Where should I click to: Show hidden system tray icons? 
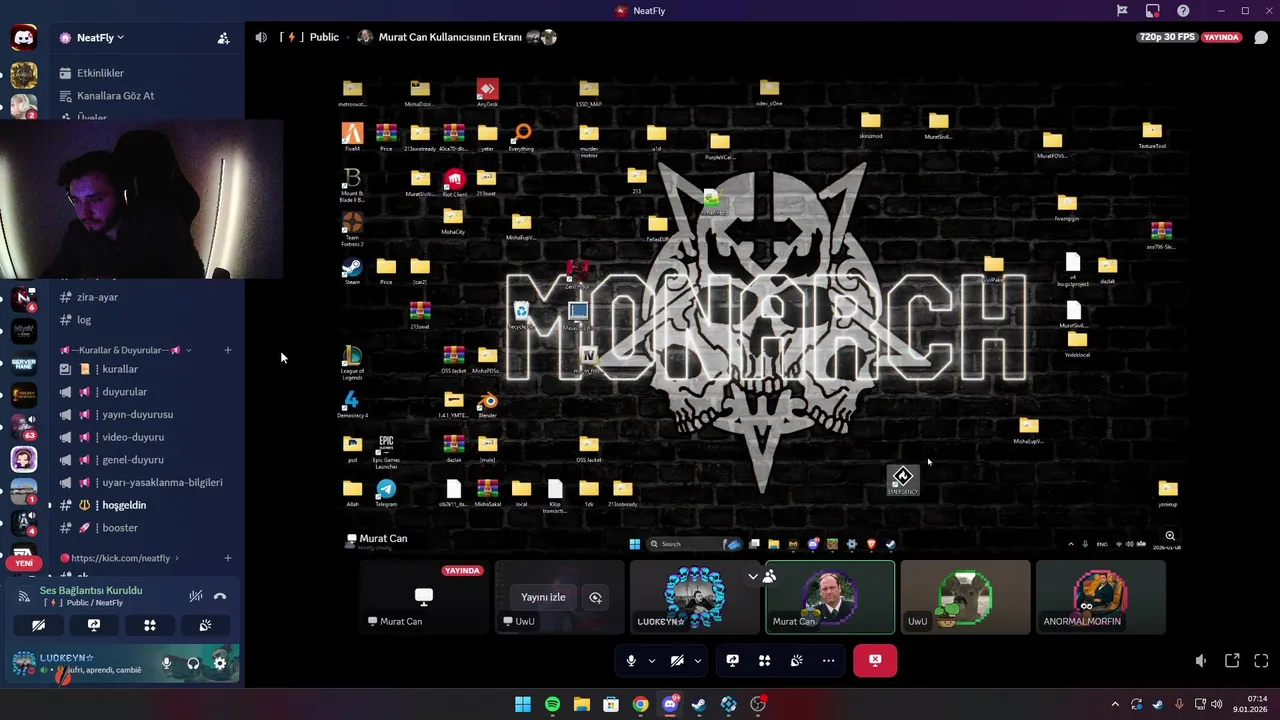(1116, 704)
